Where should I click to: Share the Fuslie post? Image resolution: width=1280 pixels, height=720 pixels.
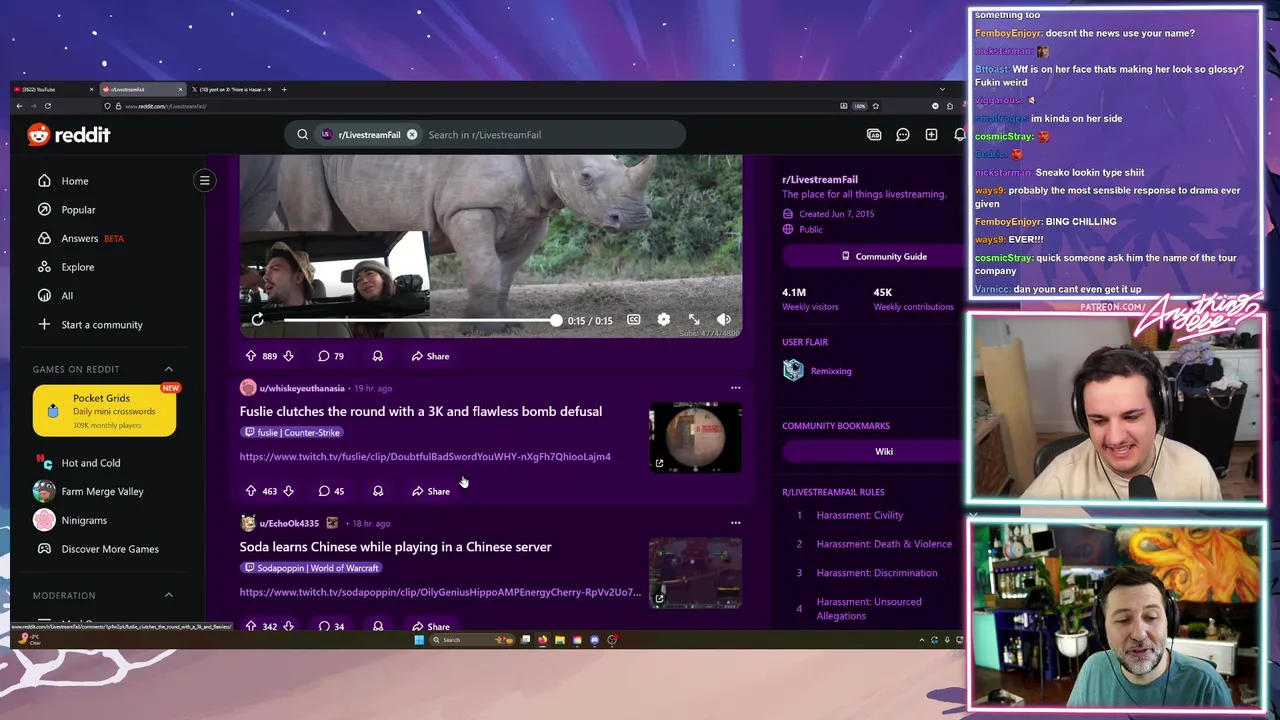pos(430,491)
